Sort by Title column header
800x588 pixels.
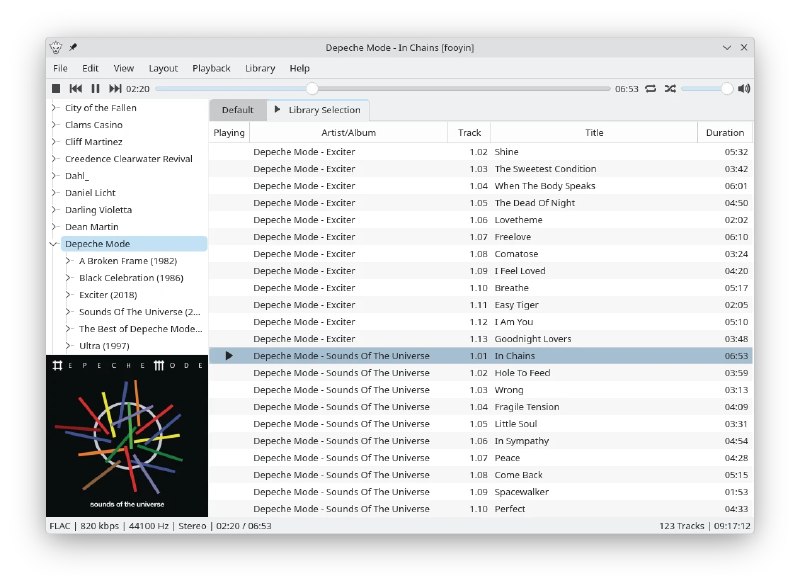click(x=594, y=133)
